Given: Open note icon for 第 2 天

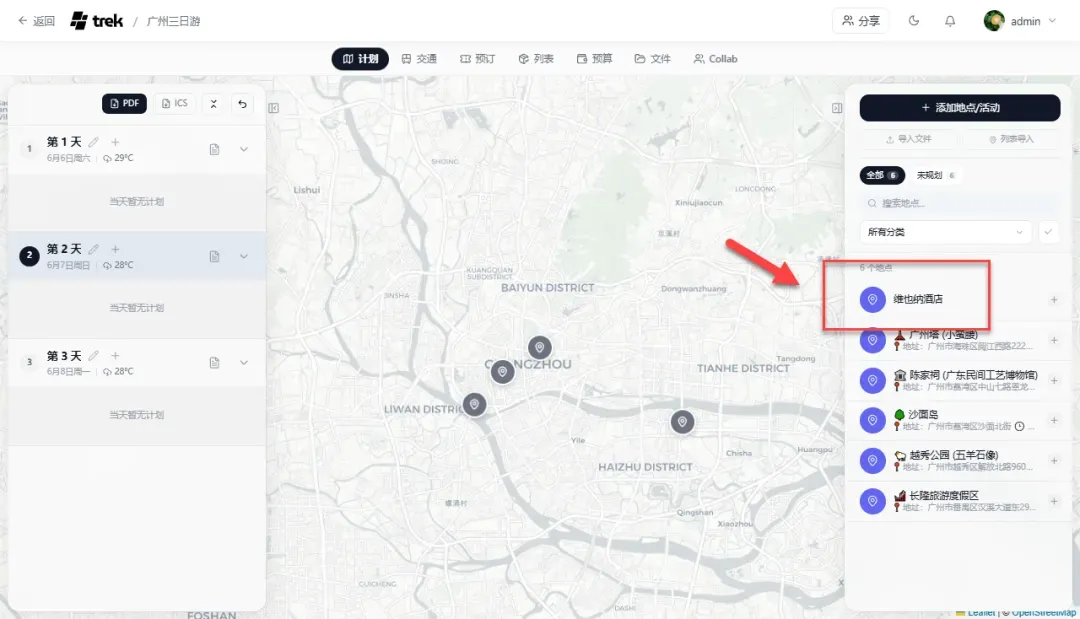Looking at the screenshot, I should pyautogui.click(x=214, y=256).
